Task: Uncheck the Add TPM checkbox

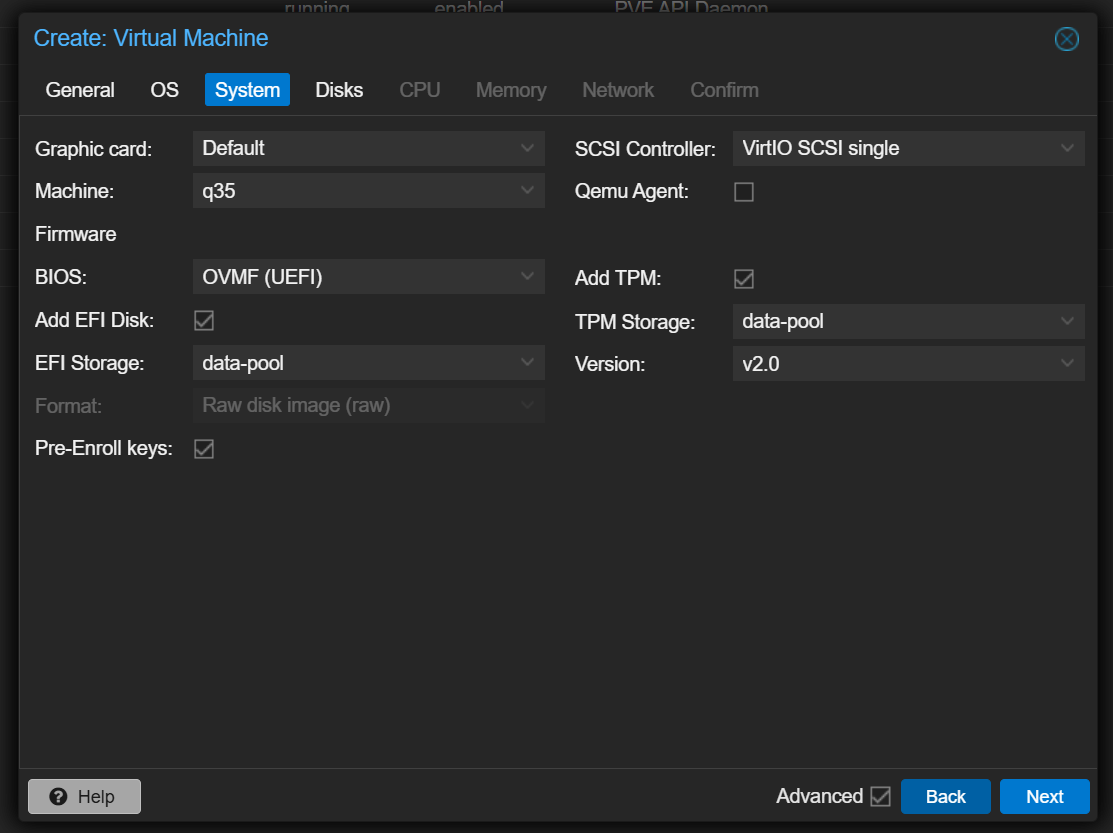Action: [x=744, y=278]
